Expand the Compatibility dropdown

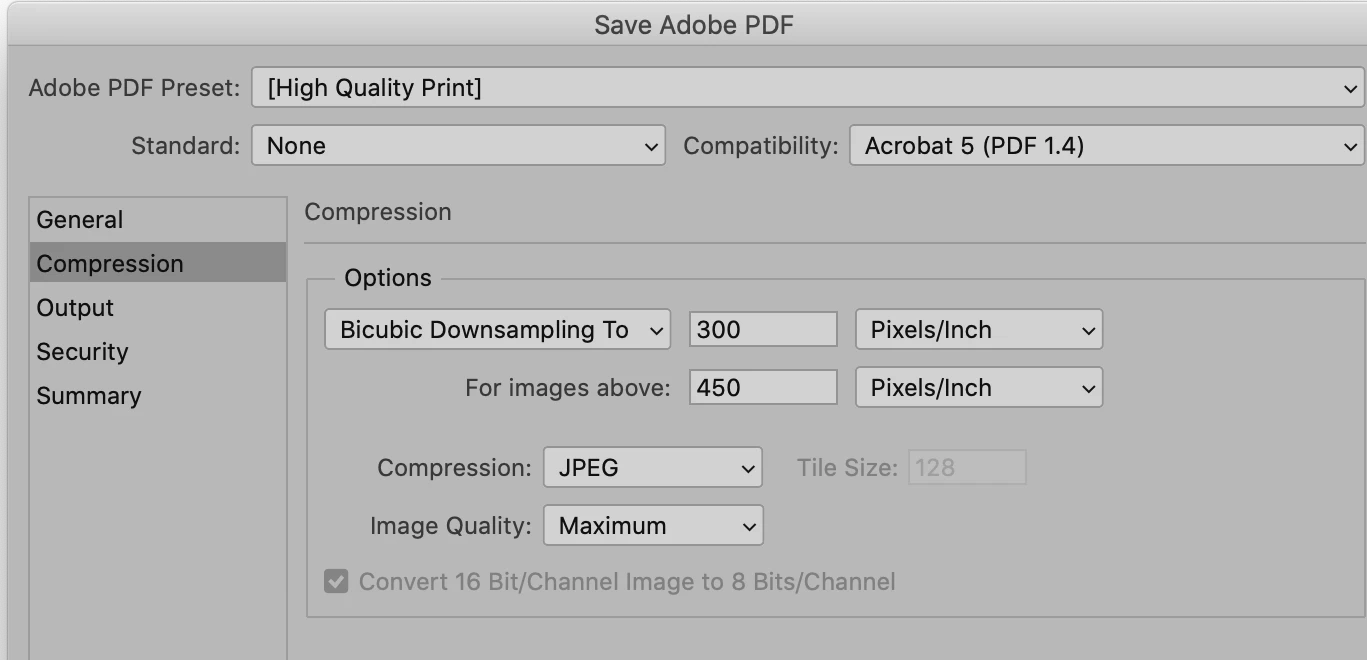pos(1106,146)
